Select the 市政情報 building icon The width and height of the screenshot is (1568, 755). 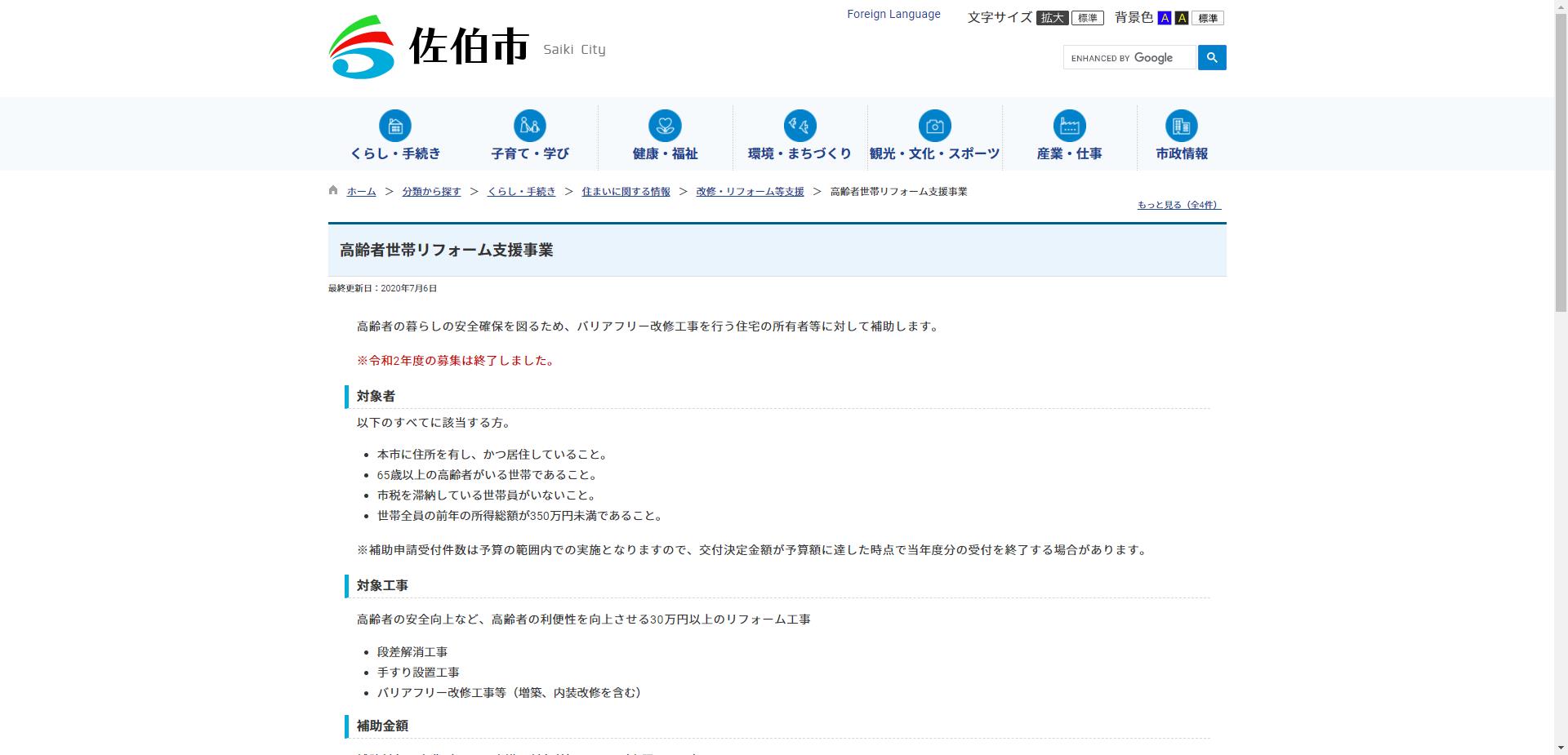[1181, 127]
